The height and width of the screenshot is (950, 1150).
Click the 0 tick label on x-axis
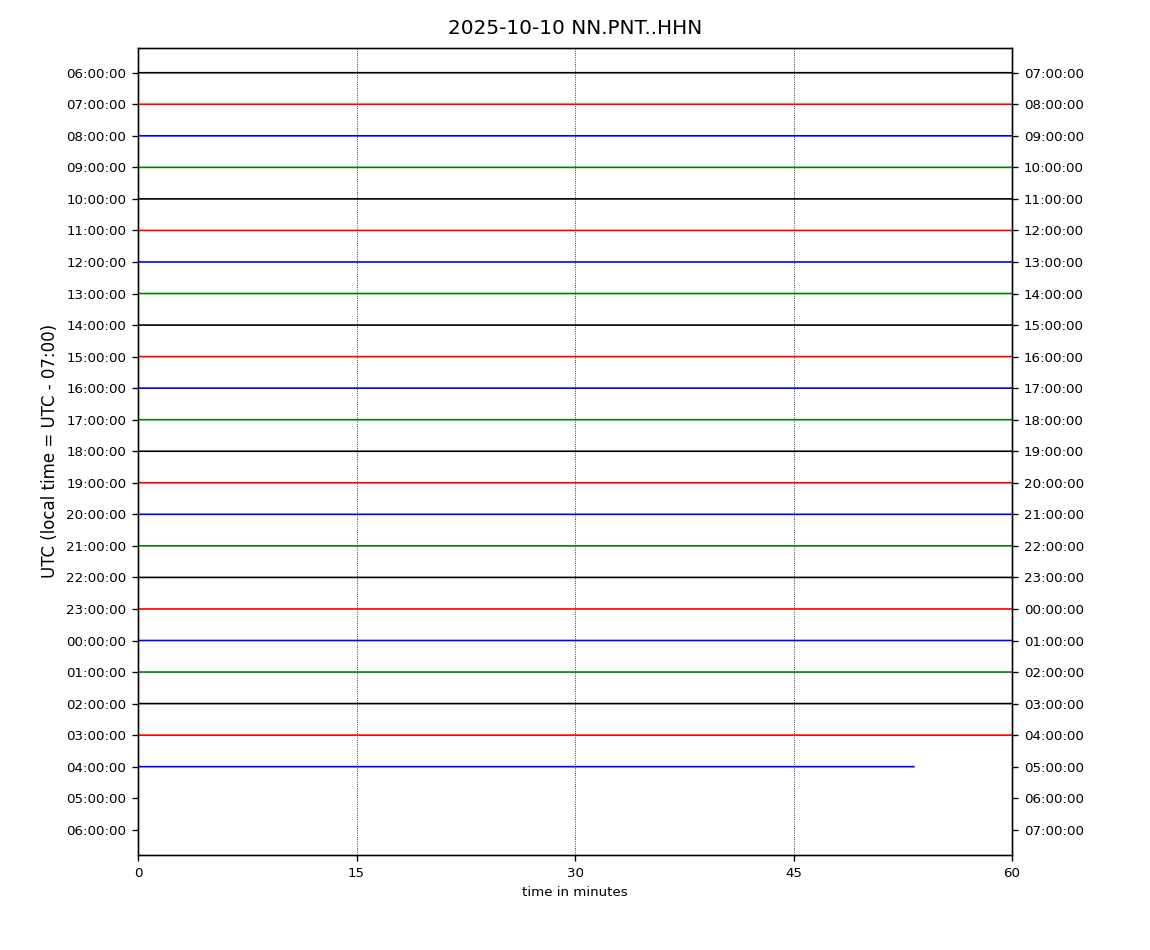pyautogui.click(x=138, y=873)
